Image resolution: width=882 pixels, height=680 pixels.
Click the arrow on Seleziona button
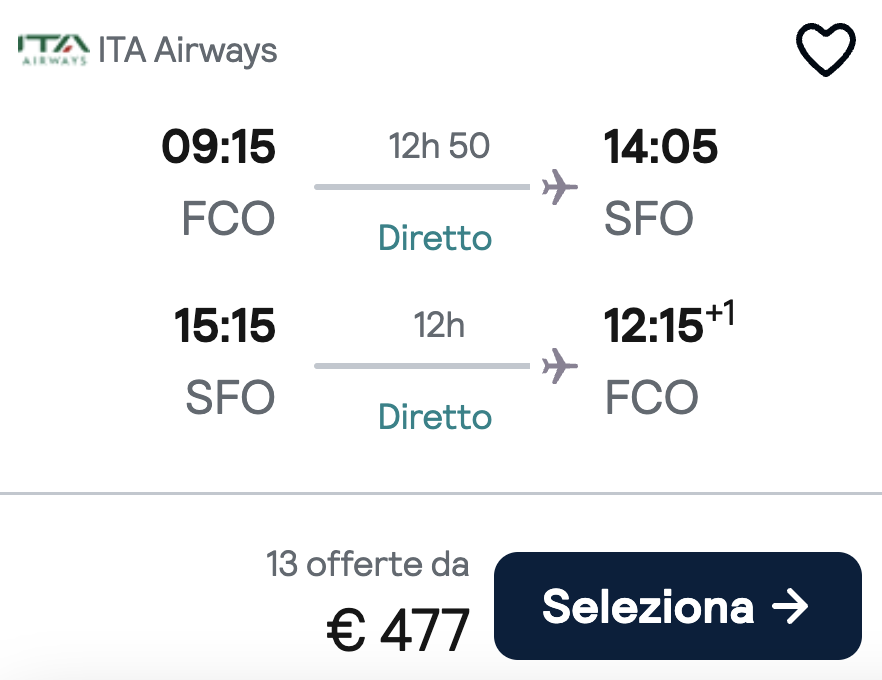click(x=790, y=606)
